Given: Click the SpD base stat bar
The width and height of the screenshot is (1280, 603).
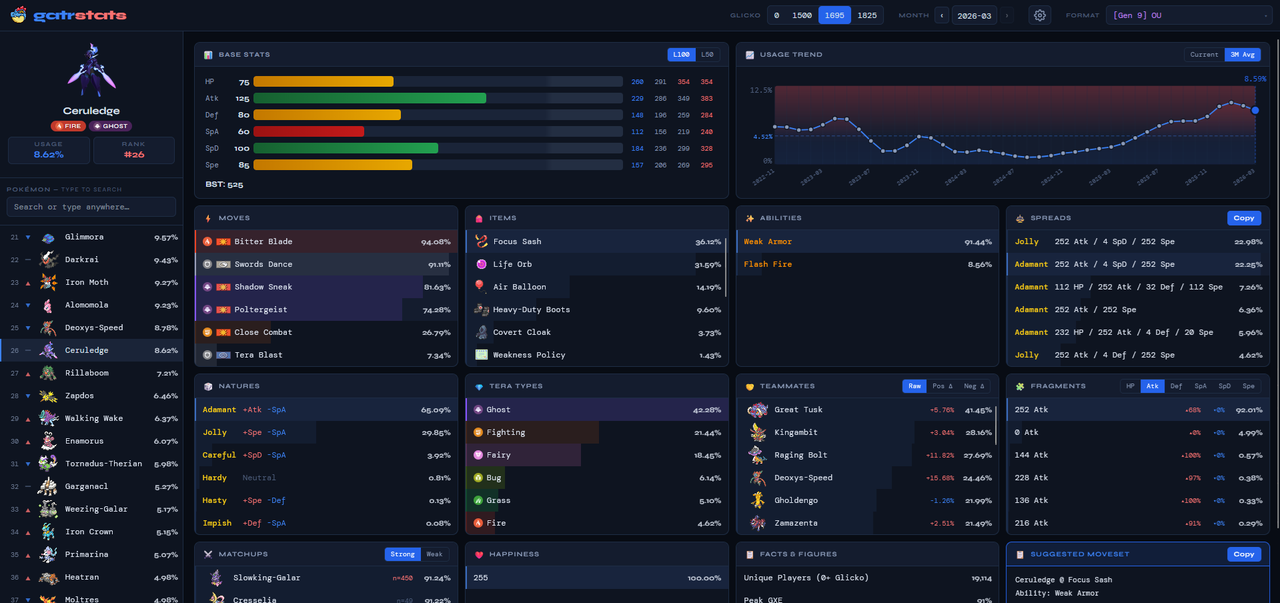Looking at the screenshot, I should tap(438, 148).
